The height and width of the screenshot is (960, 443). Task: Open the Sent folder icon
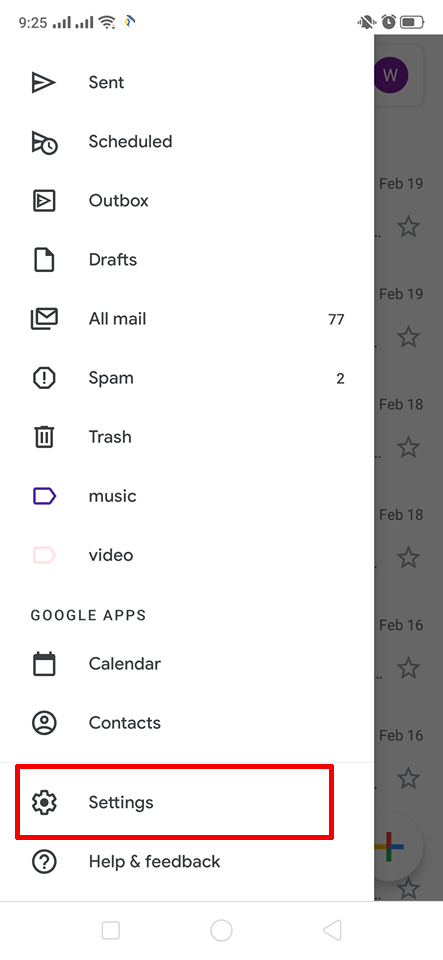[43, 83]
